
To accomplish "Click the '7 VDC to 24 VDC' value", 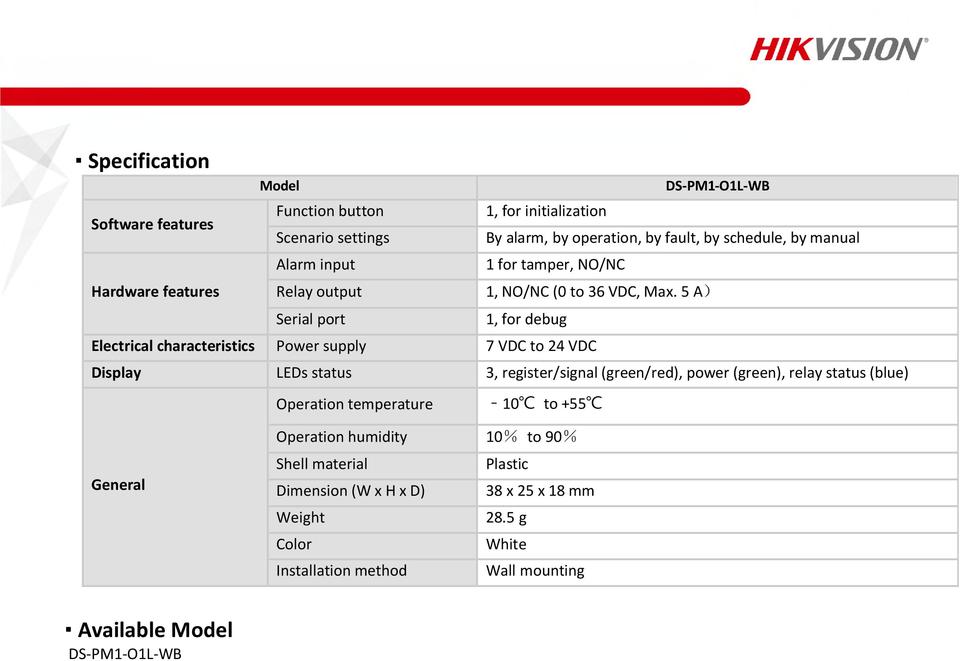I will [x=541, y=346].
